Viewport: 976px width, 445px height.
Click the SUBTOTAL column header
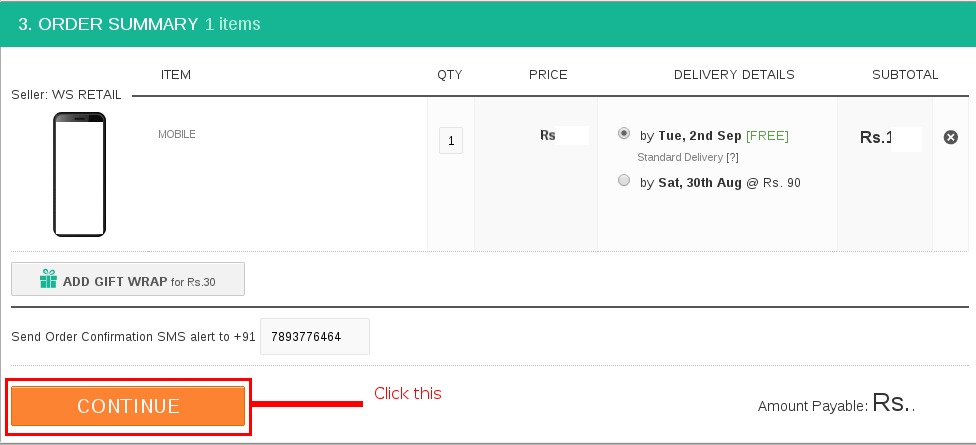click(905, 75)
